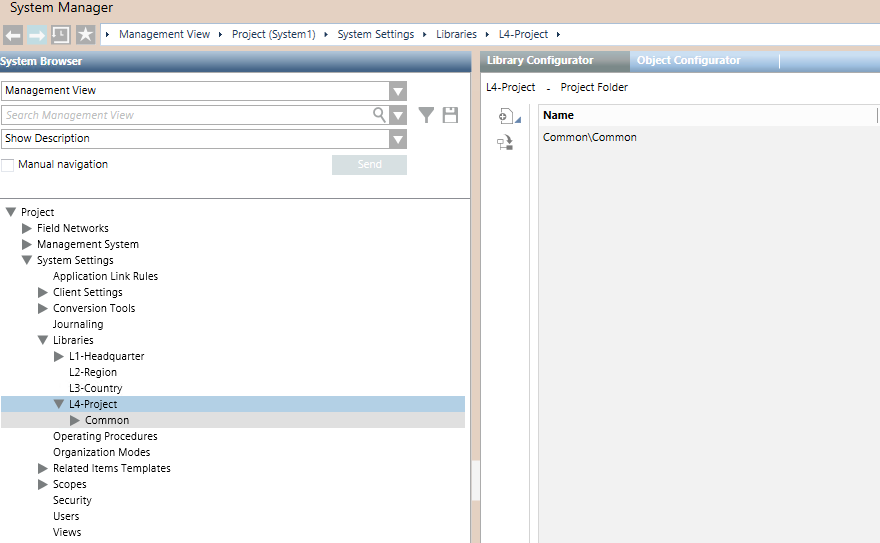Click the Search Management View field
880x543 pixels.
point(187,115)
